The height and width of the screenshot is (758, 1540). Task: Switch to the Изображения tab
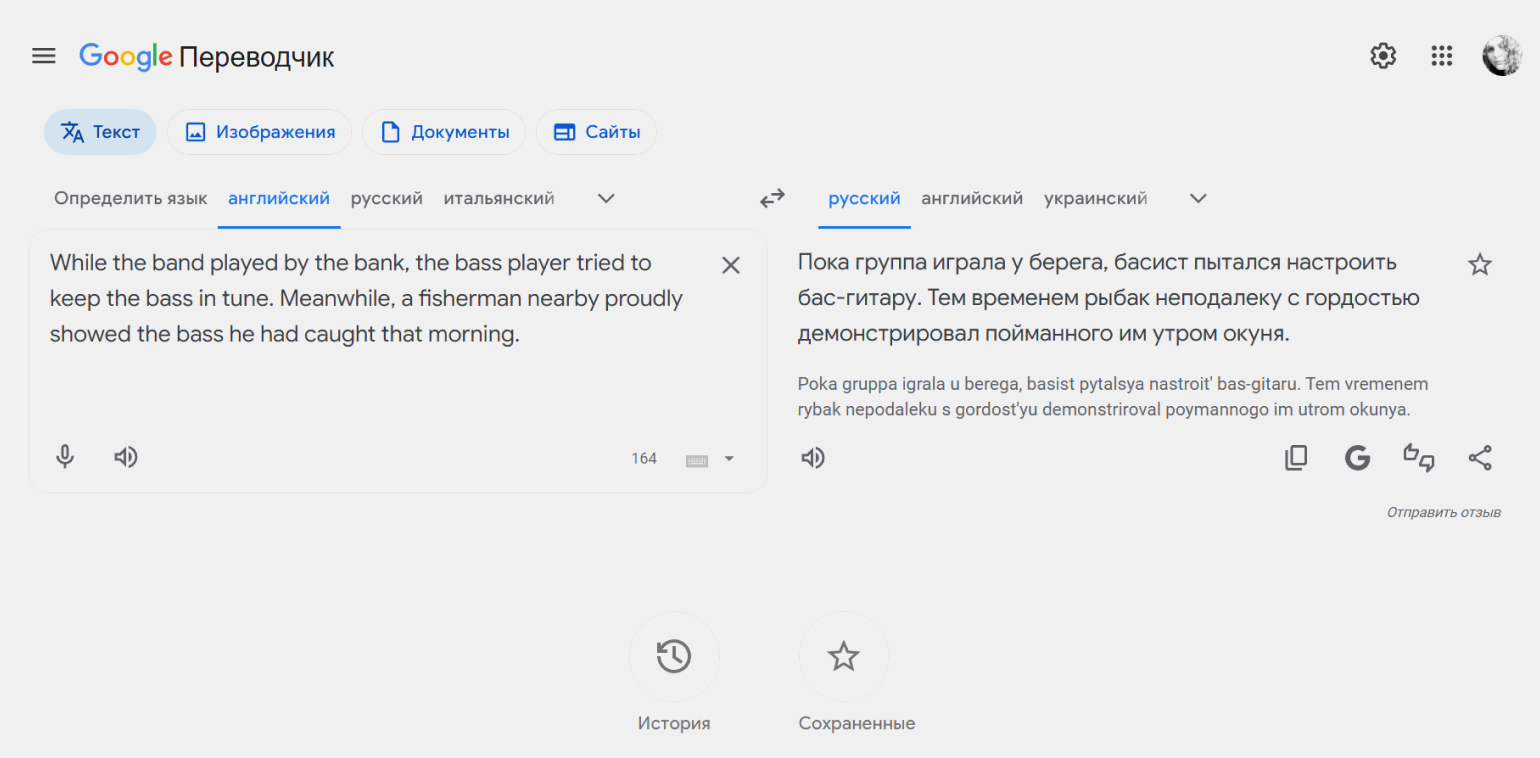pos(259,132)
